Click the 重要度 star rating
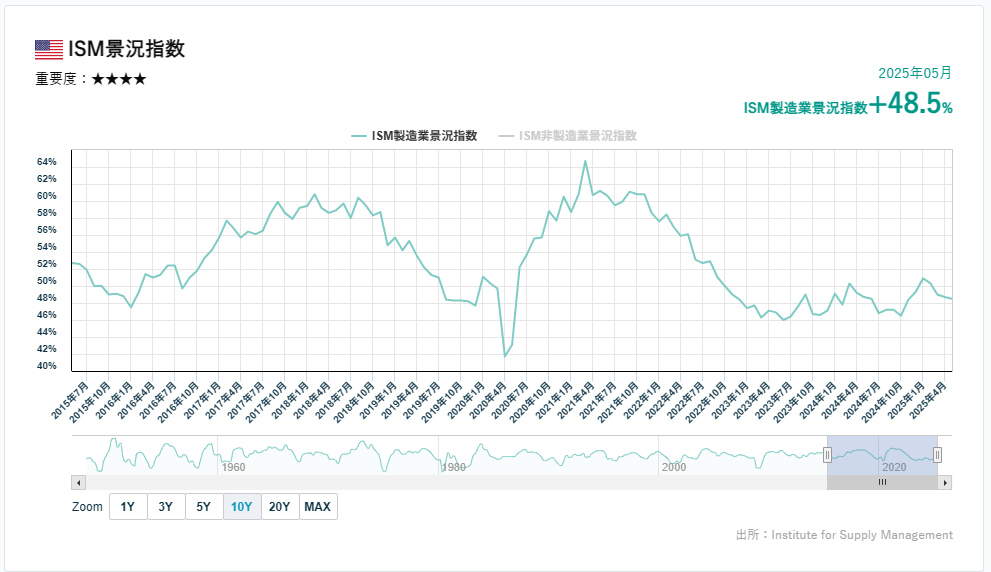The width and height of the screenshot is (991, 572). pos(119,79)
